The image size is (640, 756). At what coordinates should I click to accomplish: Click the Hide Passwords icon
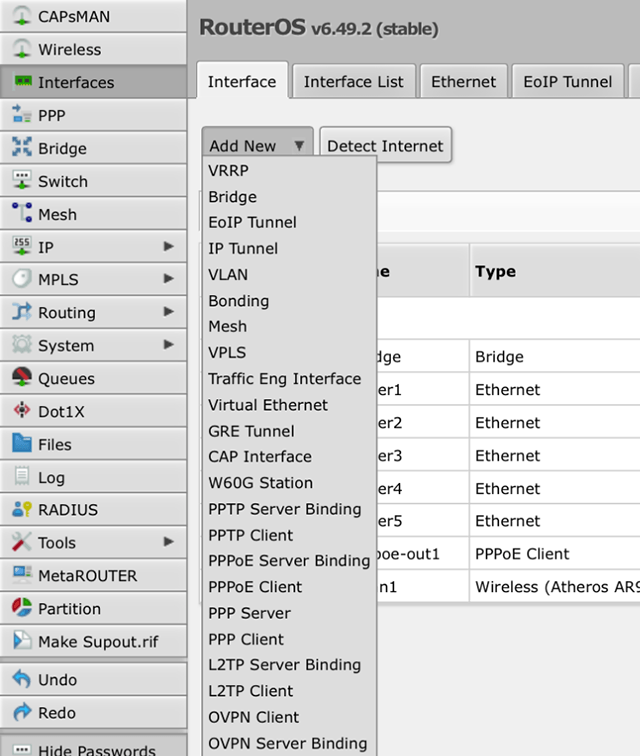coord(22,749)
